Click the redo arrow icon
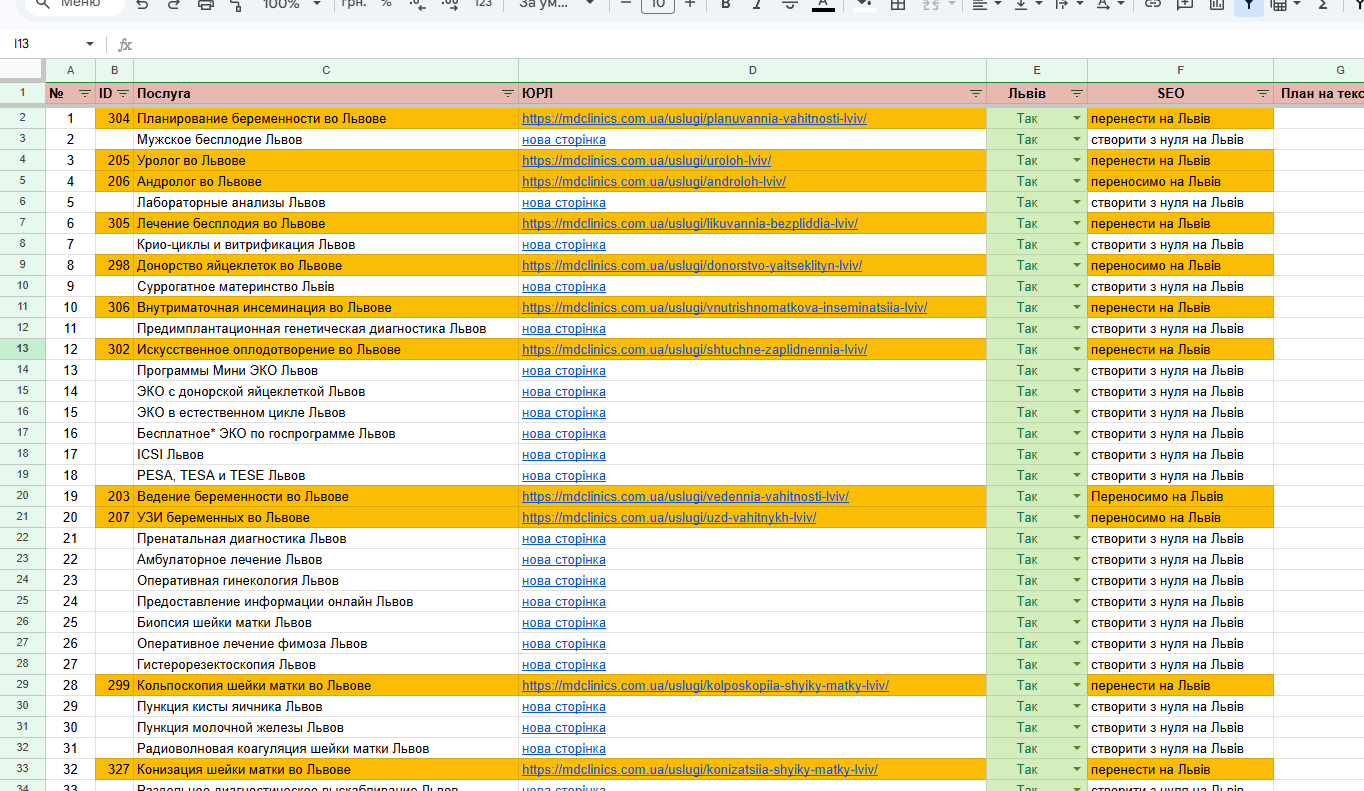1364x791 pixels. click(174, 5)
